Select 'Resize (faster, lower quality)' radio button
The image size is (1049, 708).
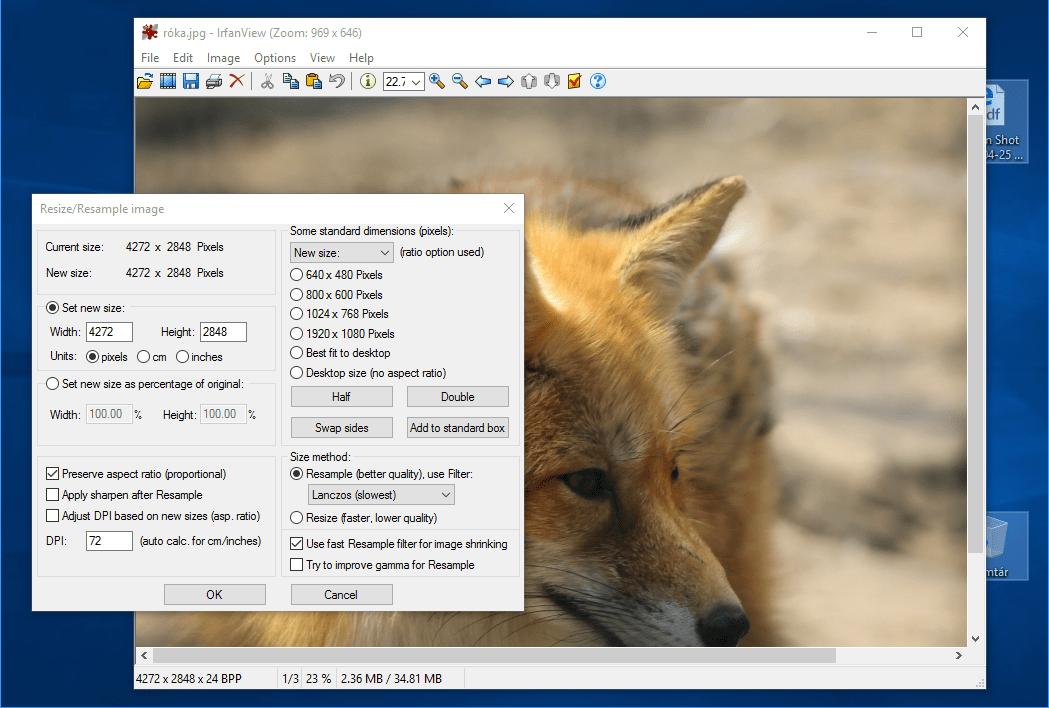pyautogui.click(x=296, y=518)
